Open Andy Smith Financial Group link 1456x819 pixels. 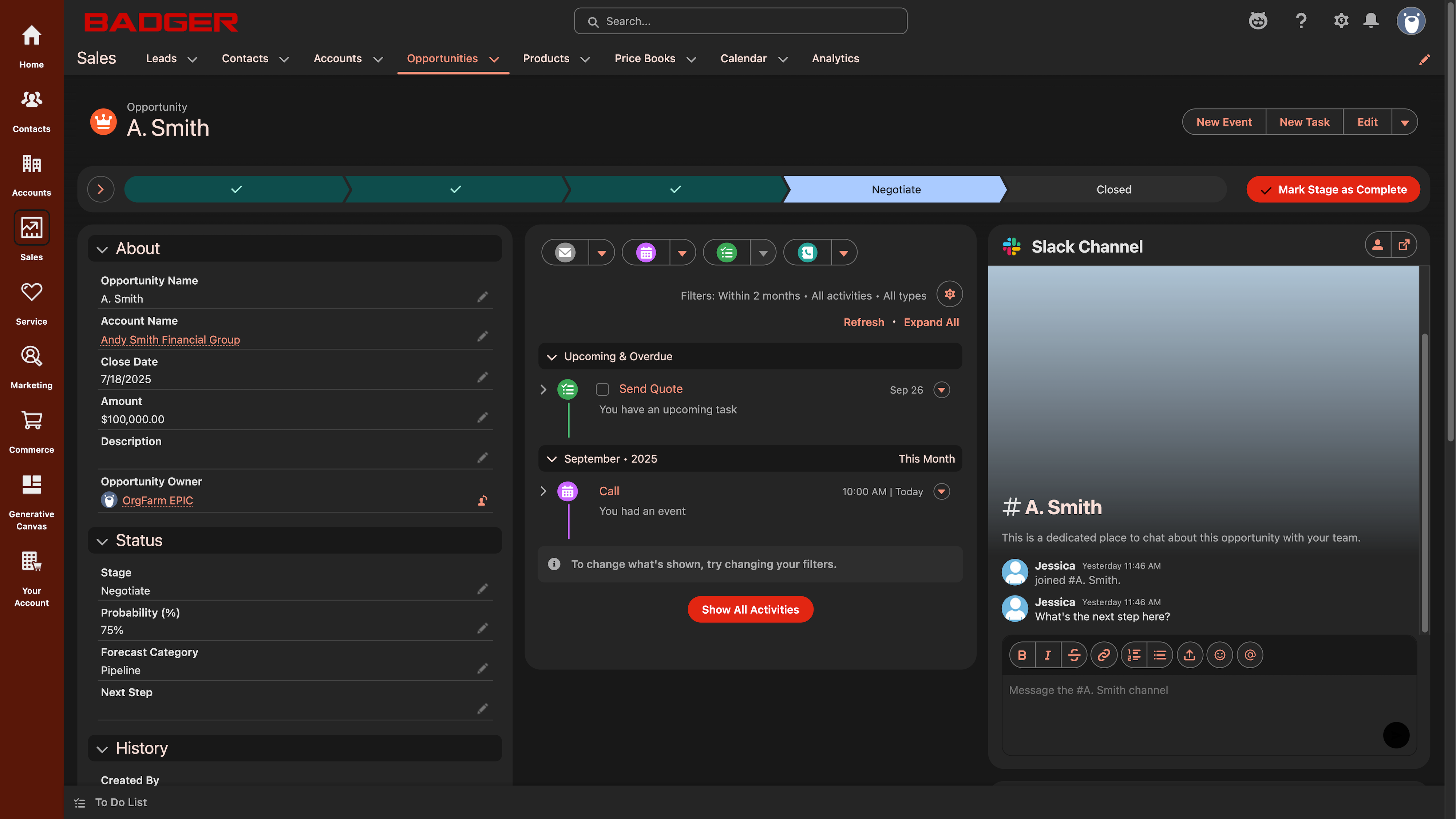(170, 340)
